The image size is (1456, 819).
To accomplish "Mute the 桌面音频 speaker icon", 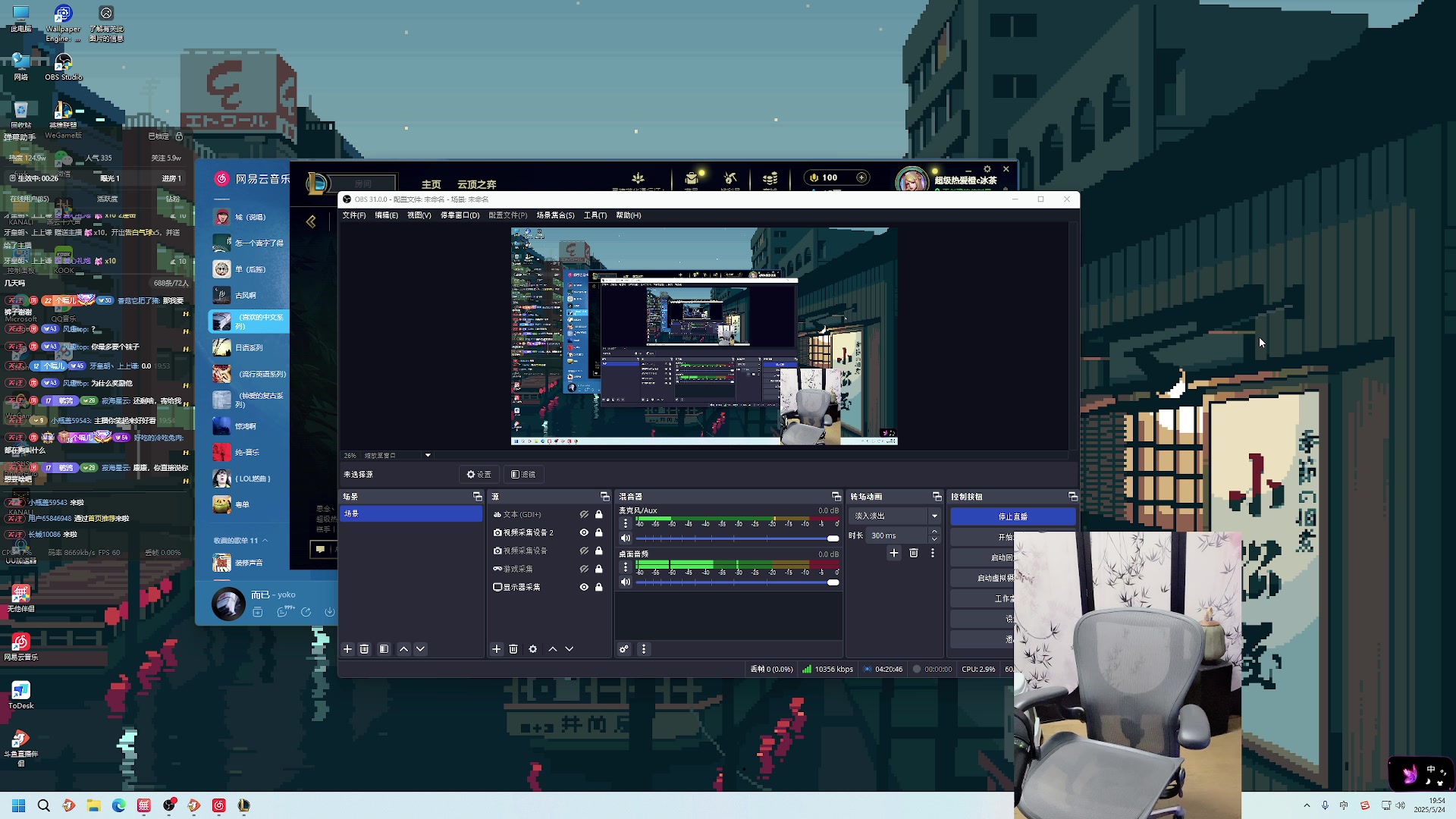I will (626, 582).
